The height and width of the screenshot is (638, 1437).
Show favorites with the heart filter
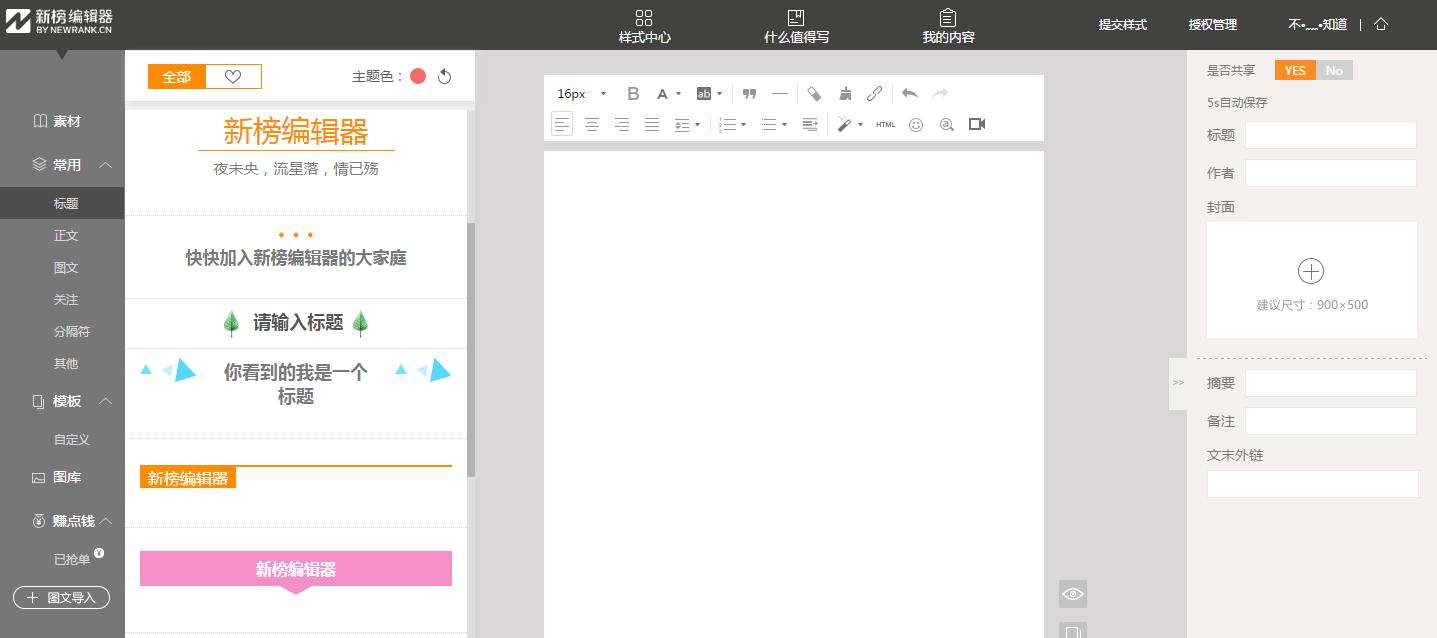233,77
